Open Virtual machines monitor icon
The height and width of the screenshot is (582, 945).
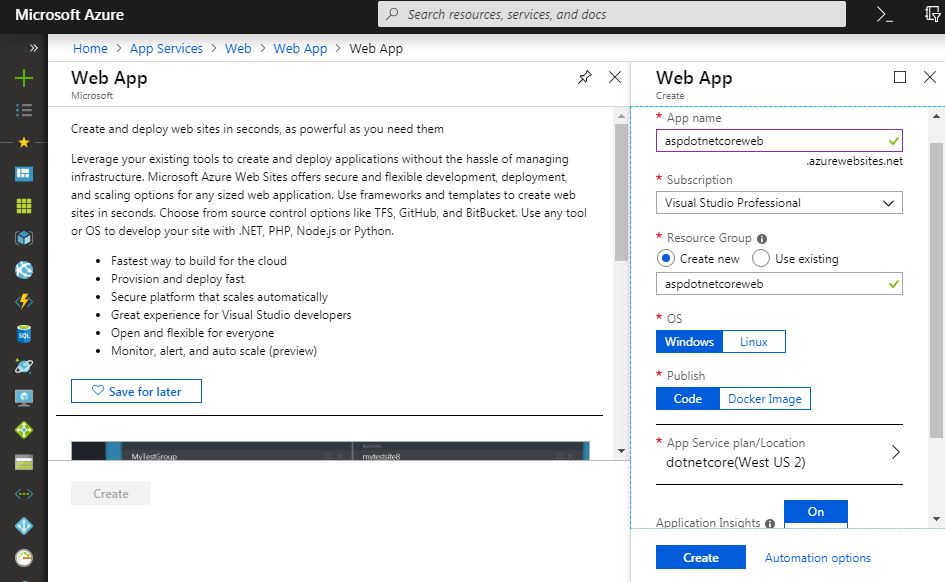24,398
